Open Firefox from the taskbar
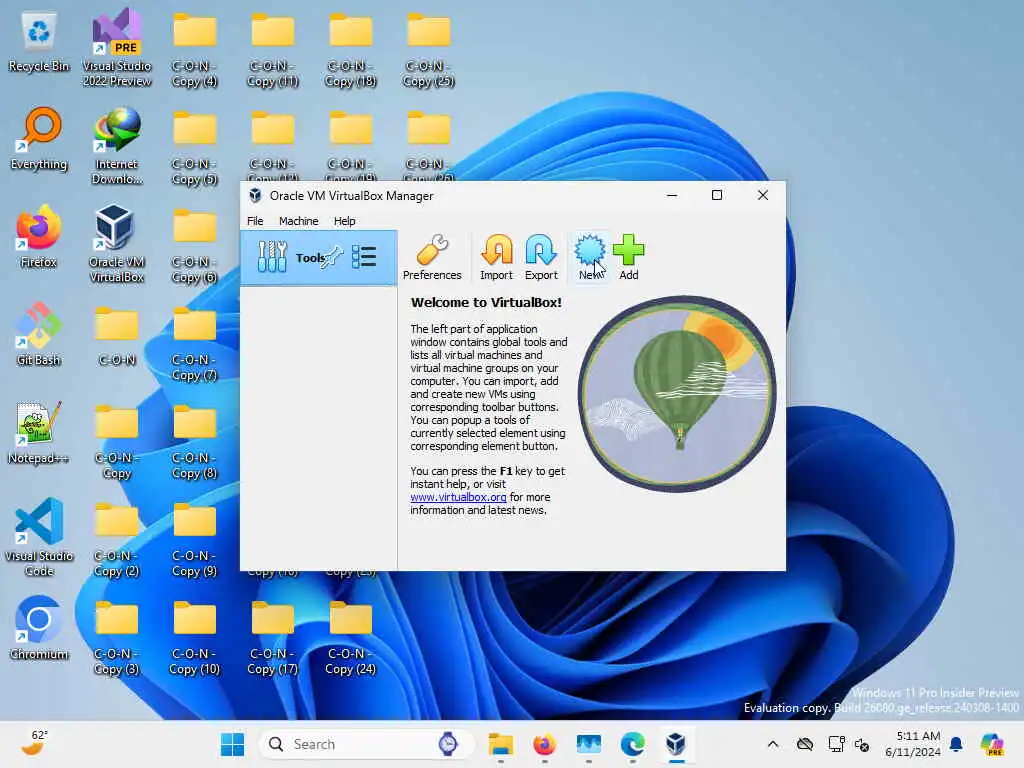 tap(545, 744)
